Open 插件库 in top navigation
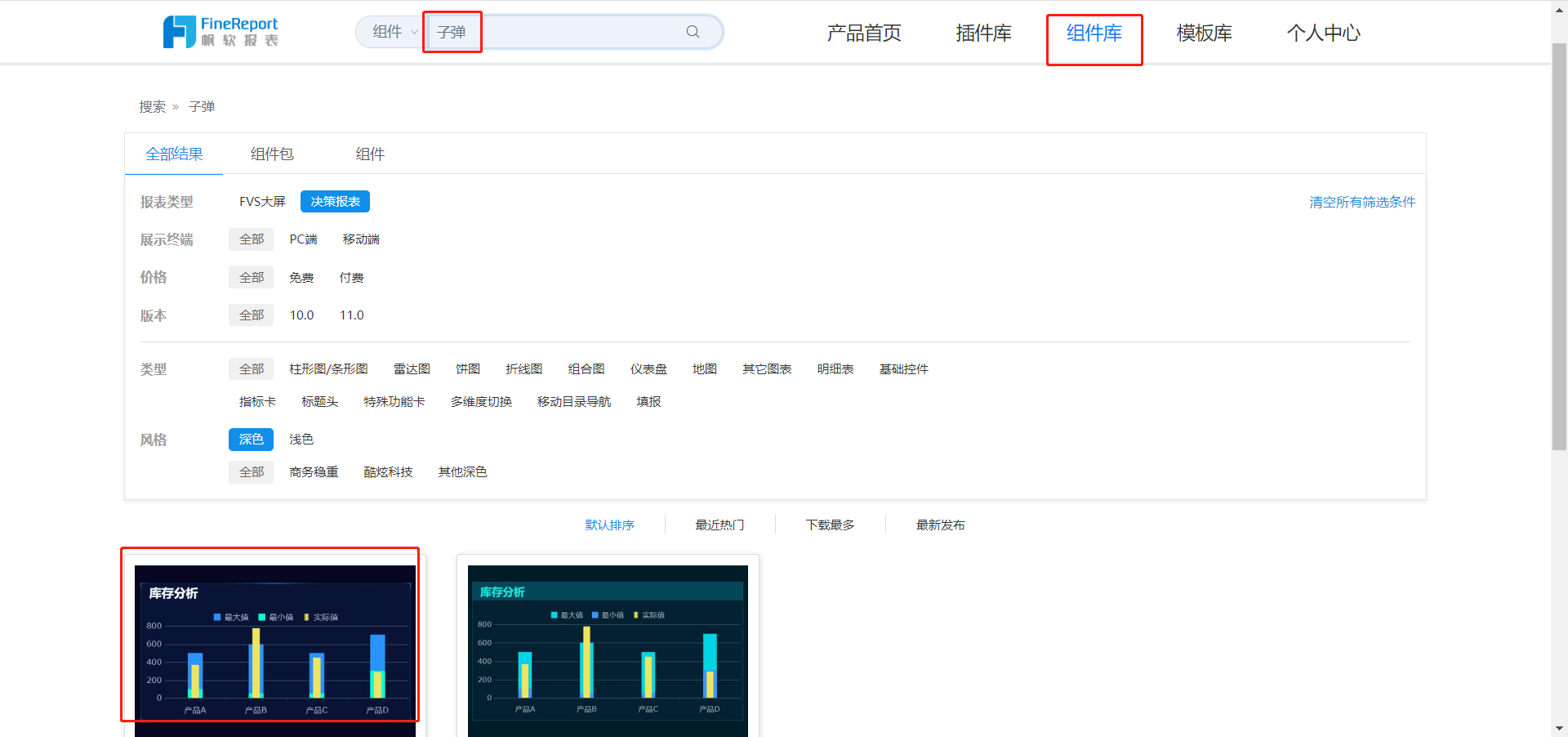Image resolution: width=1568 pixels, height=737 pixels. pyautogui.click(x=983, y=33)
